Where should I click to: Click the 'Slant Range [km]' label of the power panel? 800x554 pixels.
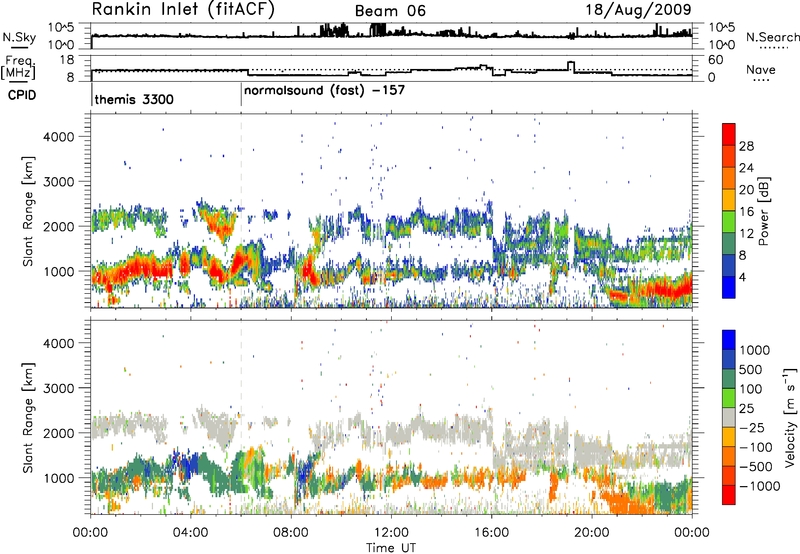pyautogui.click(x=28, y=211)
